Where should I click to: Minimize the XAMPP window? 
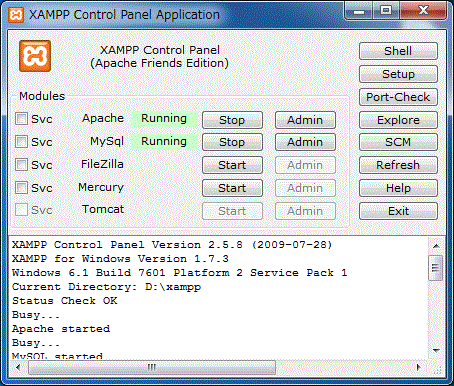tap(359, 12)
